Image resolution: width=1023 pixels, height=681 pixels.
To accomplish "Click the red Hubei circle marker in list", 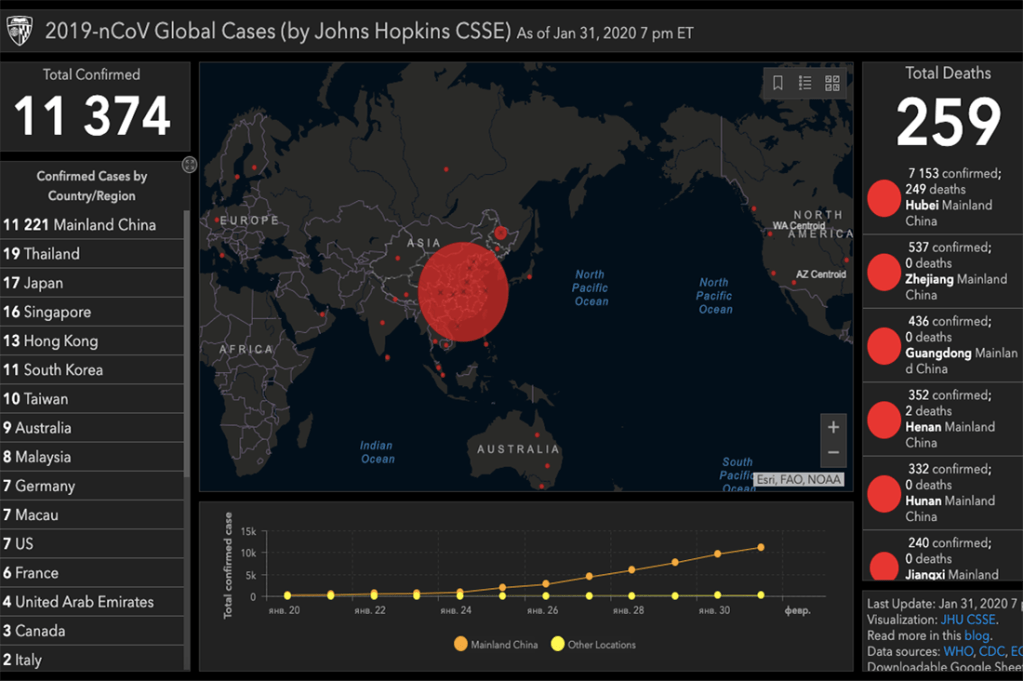I will [x=883, y=197].
